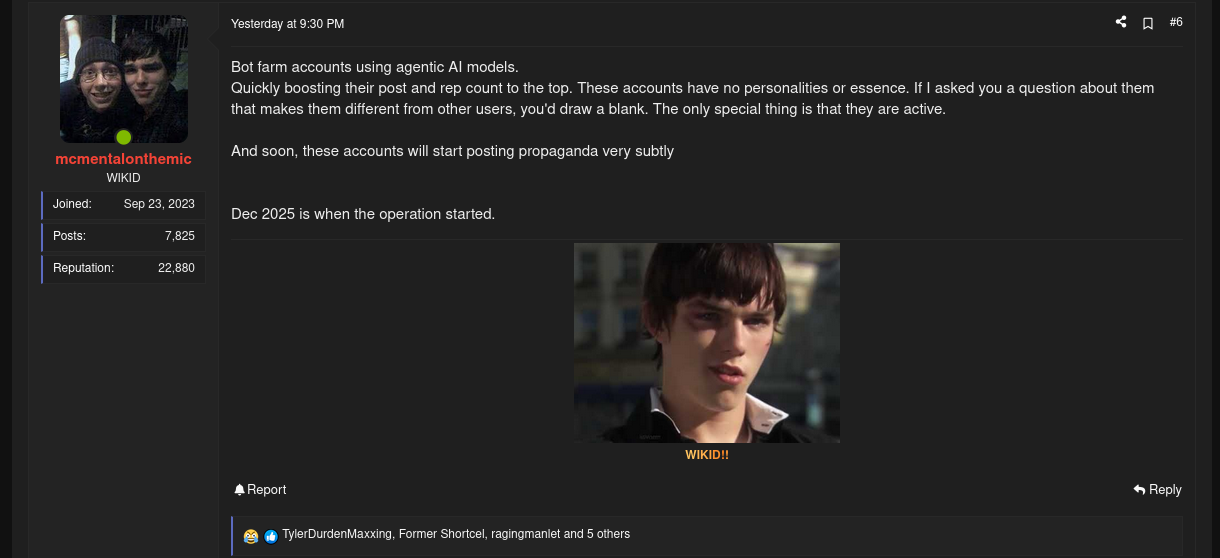1220x558 pixels.
Task: Click the Posts count 7,825
Action: [179, 236]
